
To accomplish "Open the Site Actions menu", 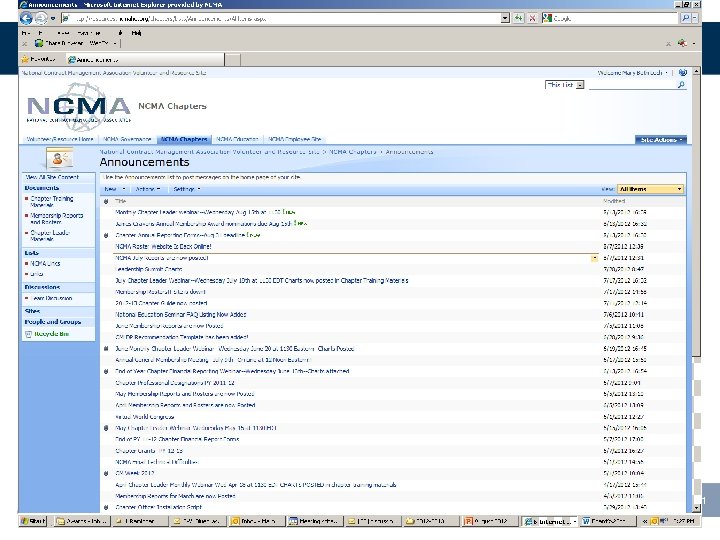I will pyautogui.click(x=661, y=140).
